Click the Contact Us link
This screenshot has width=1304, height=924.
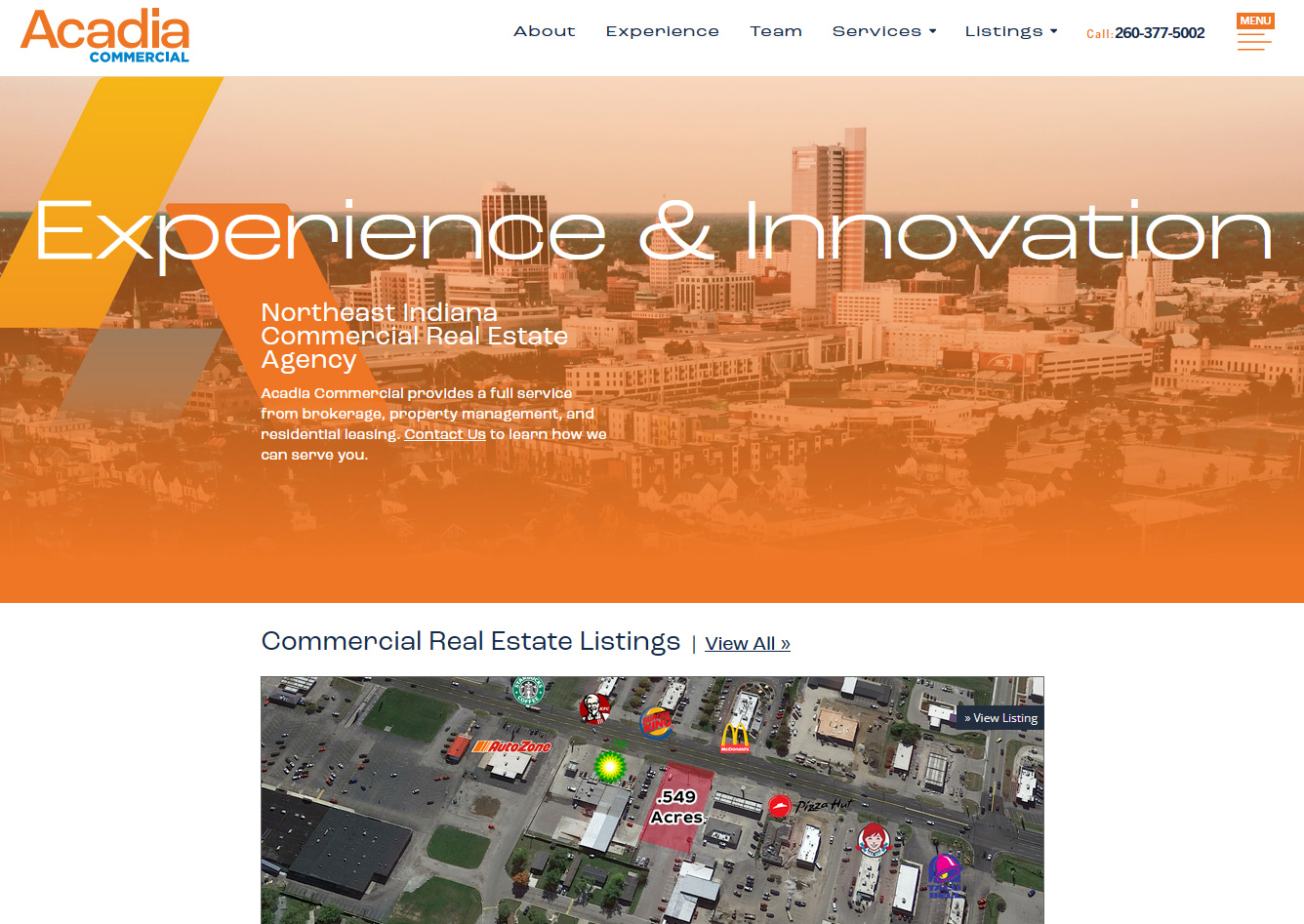pyautogui.click(x=444, y=433)
